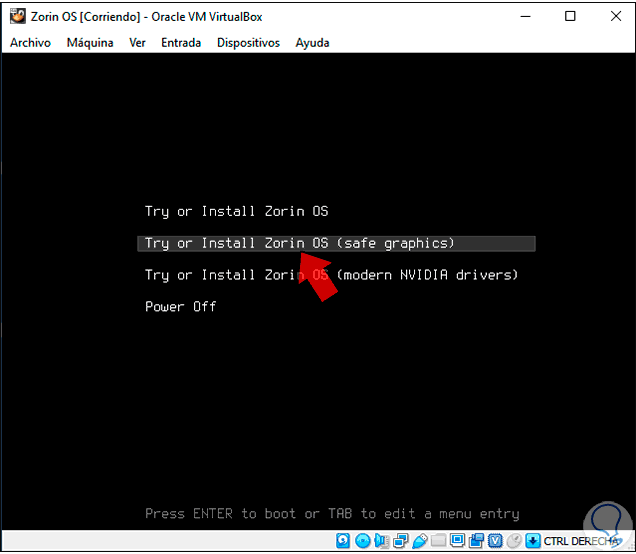Click the shared folders status icon
The width and height of the screenshot is (636, 554).
coord(438,541)
